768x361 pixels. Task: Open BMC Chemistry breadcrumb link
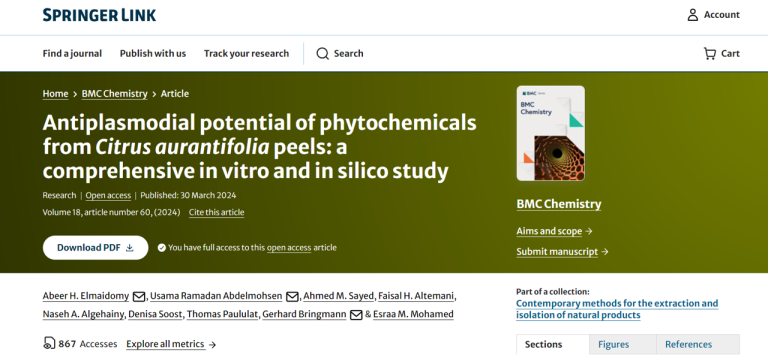(x=115, y=94)
